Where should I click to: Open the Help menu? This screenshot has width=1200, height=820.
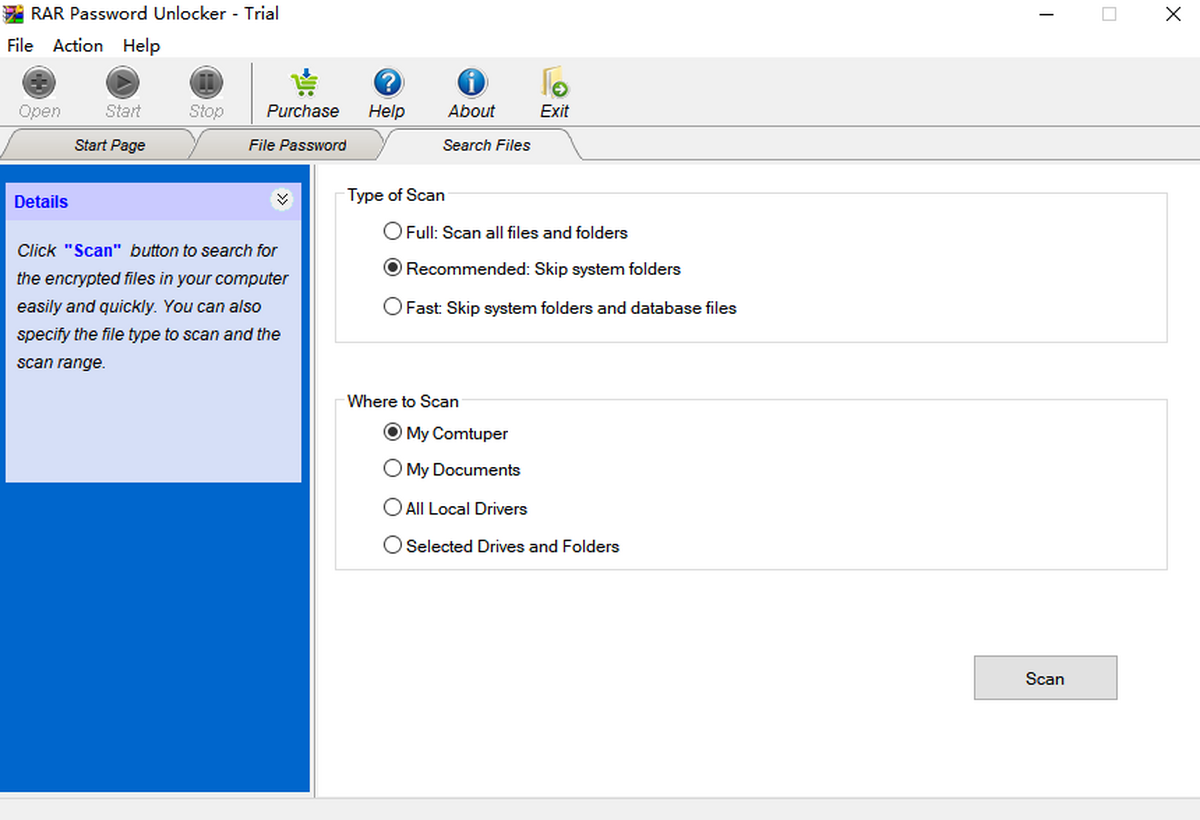(x=141, y=45)
